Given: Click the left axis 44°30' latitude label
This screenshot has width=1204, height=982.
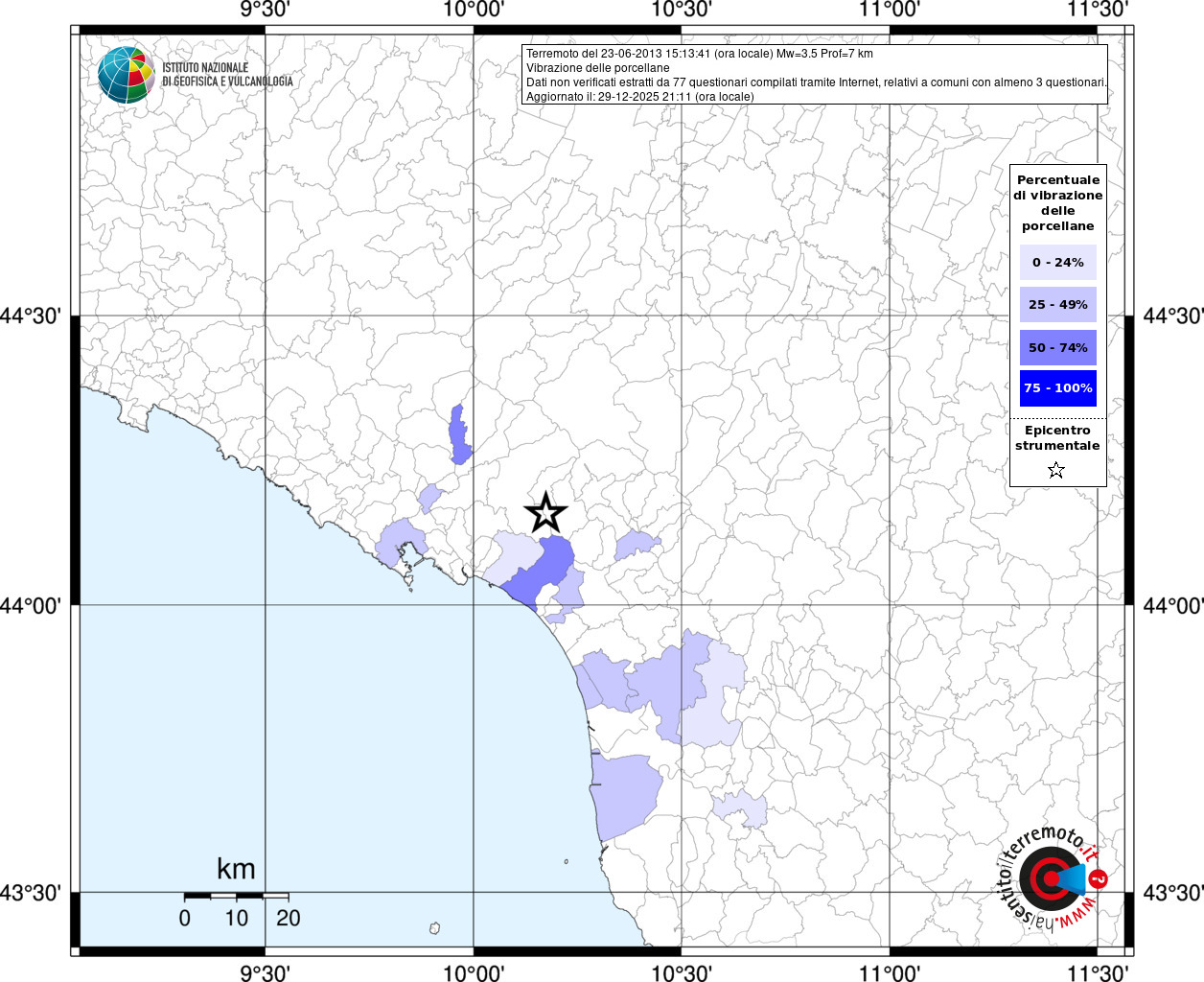Looking at the screenshot, I should click(x=32, y=316).
